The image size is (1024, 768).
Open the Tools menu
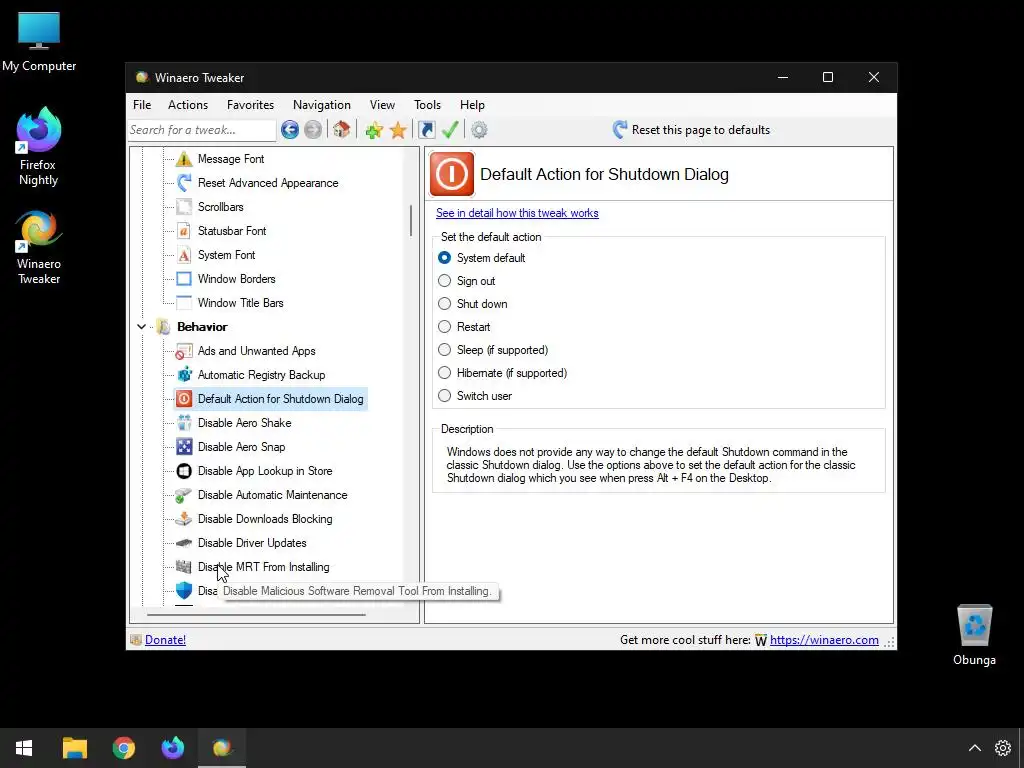(x=428, y=104)
